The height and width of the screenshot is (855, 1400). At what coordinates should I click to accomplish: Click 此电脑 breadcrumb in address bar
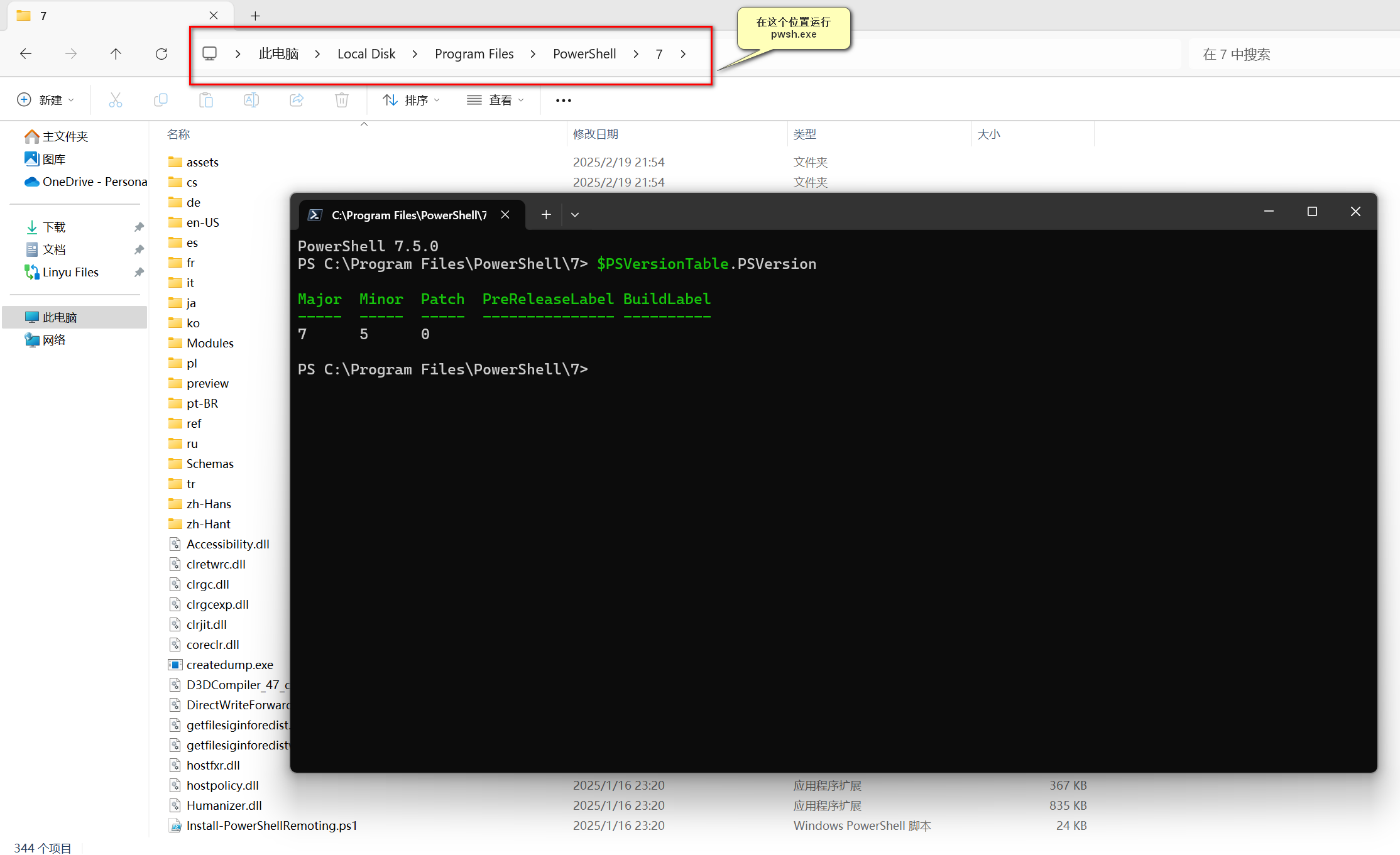click(278, 54)
